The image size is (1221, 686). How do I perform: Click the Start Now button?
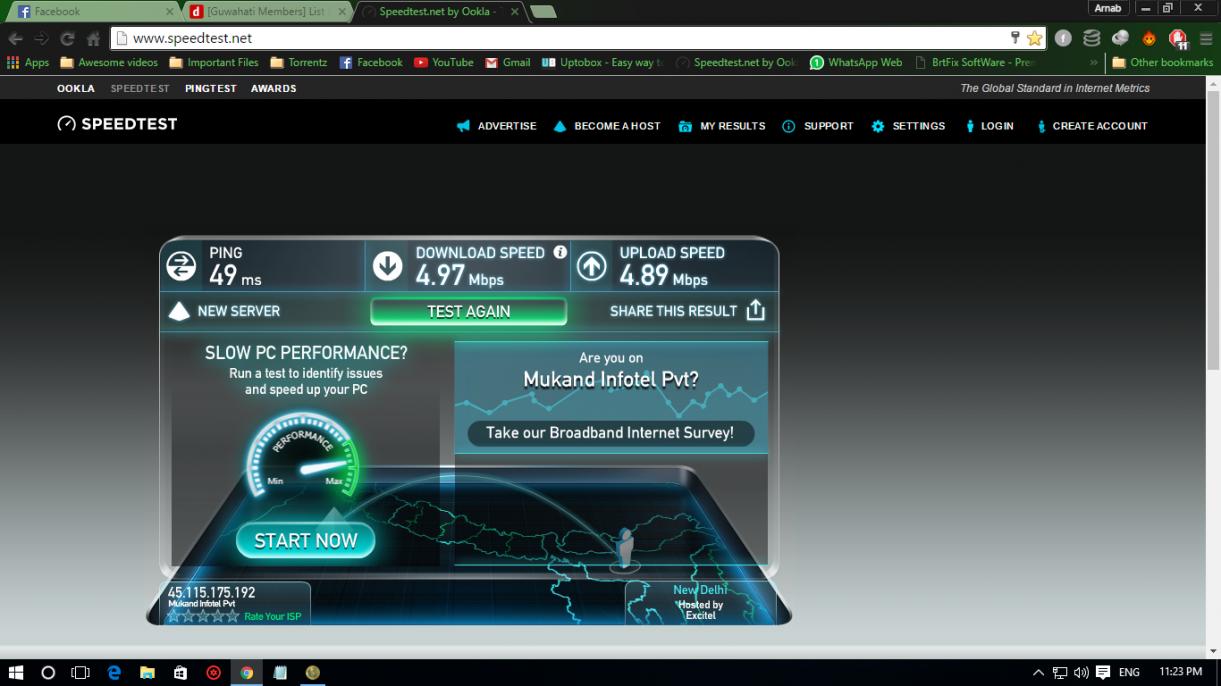[x=305, y=541]
